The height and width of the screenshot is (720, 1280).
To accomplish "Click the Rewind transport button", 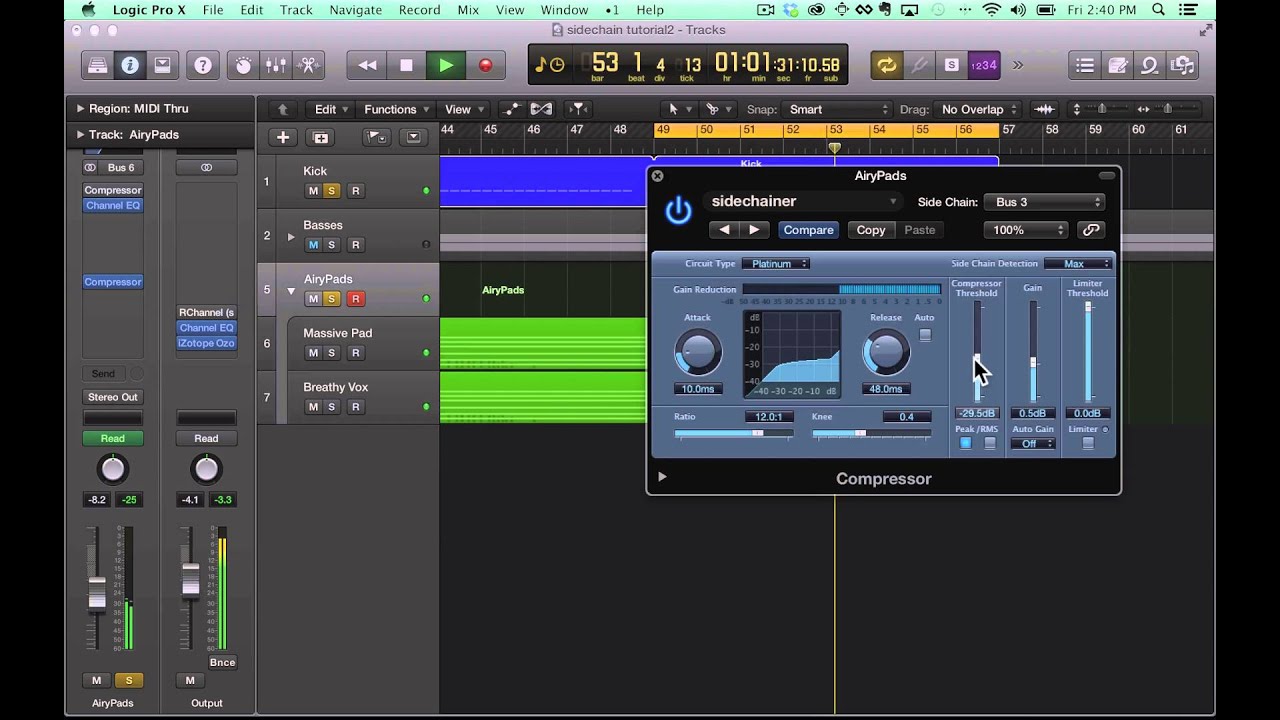I will 367,66.
